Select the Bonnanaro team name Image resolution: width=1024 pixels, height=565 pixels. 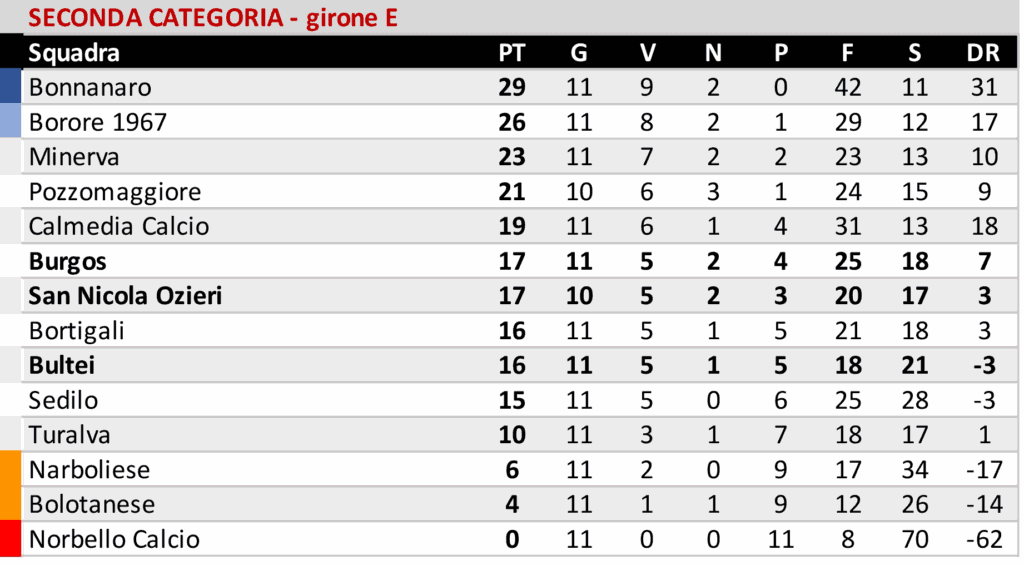(x=90, y=88)
